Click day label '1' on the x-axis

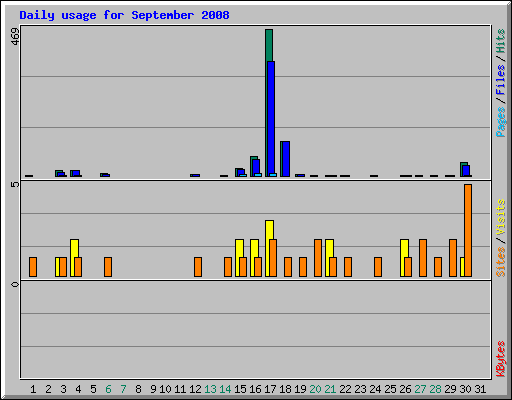[x=33, y=389]
